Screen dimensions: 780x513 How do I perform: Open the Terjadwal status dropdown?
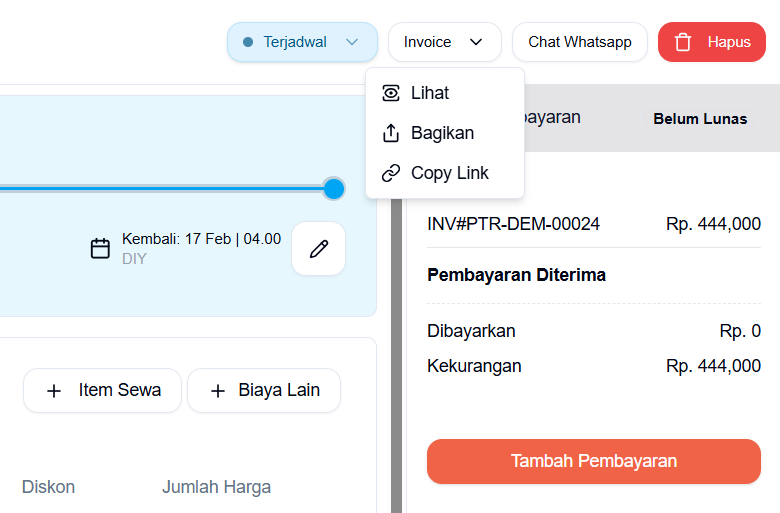(302, 42)
